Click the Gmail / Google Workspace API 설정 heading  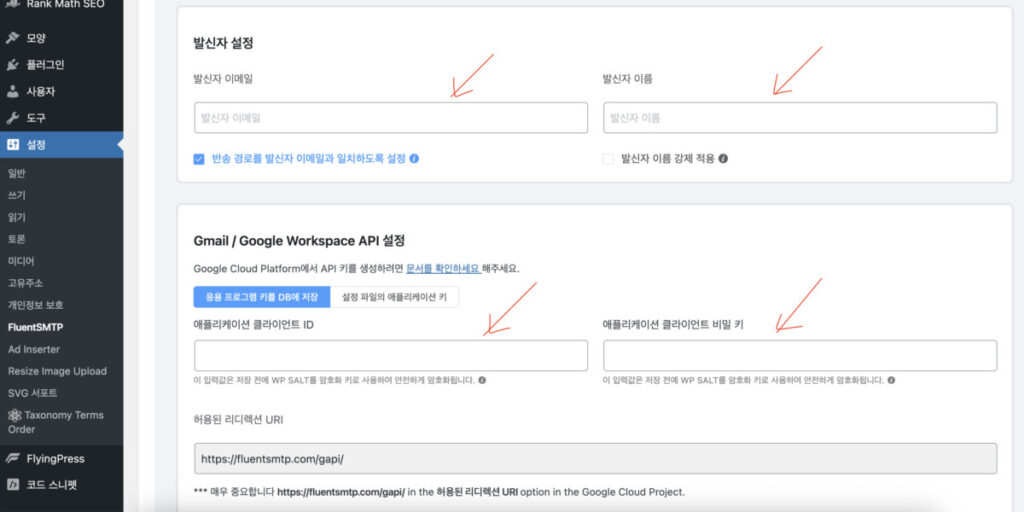(299, 240)
